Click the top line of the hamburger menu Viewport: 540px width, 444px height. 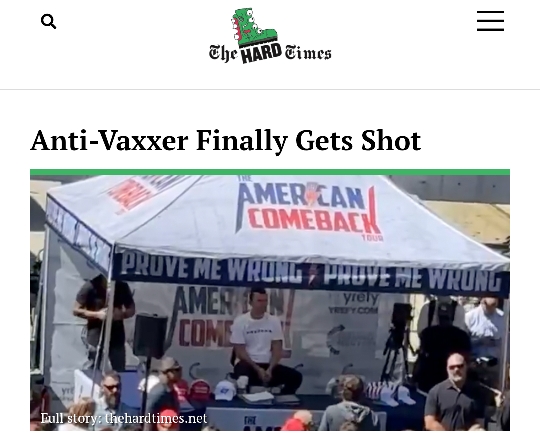(490, 12)
